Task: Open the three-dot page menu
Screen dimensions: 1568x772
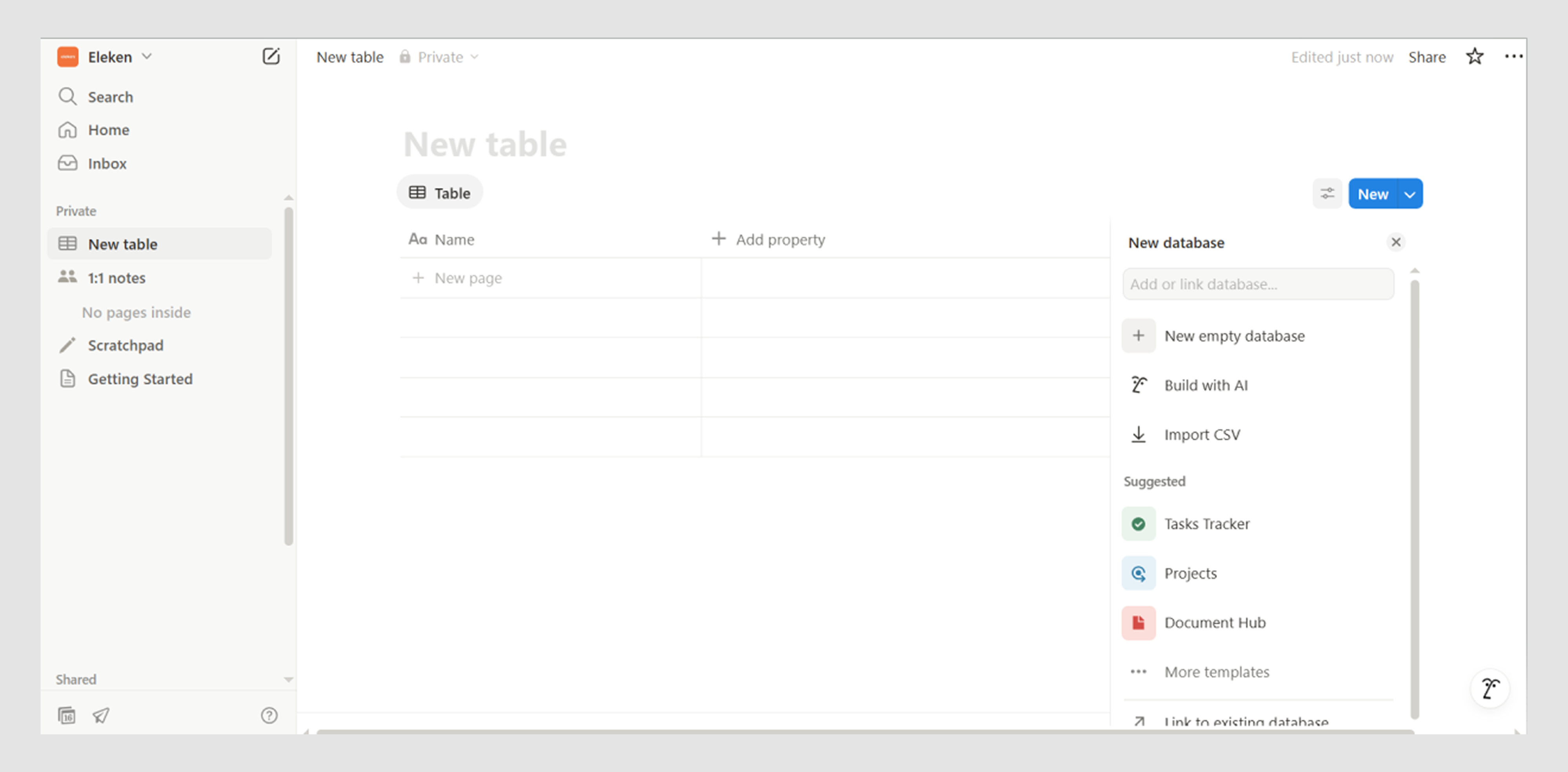Action: tap(1513, 56)
